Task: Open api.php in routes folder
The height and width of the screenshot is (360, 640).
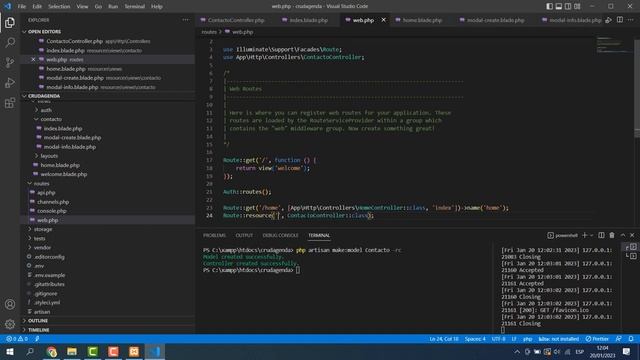Action: click(46, 193)
